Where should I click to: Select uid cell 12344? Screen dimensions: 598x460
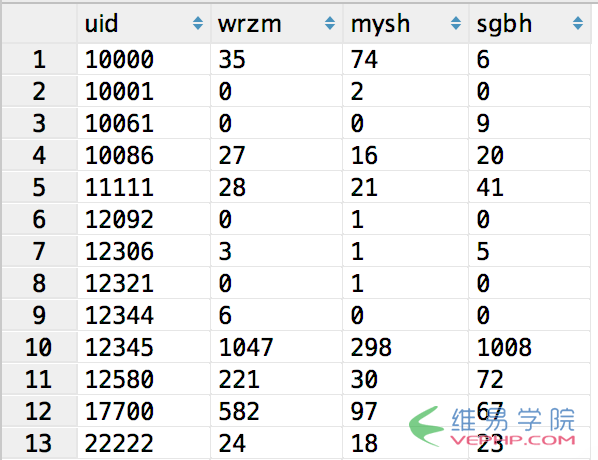pyautogui.click(x=143, y=315)
